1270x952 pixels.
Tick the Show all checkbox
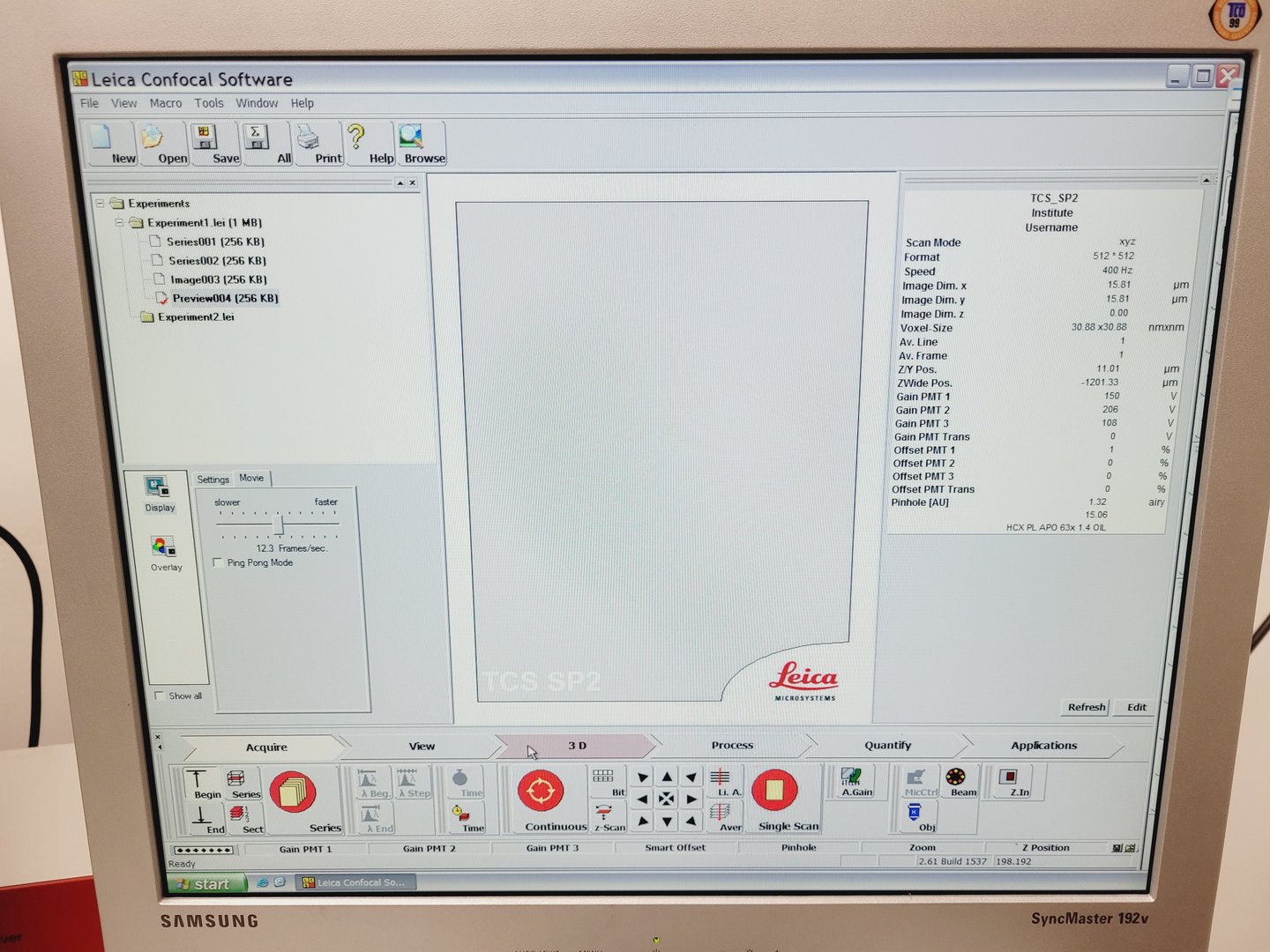click(x=160, y=695)
